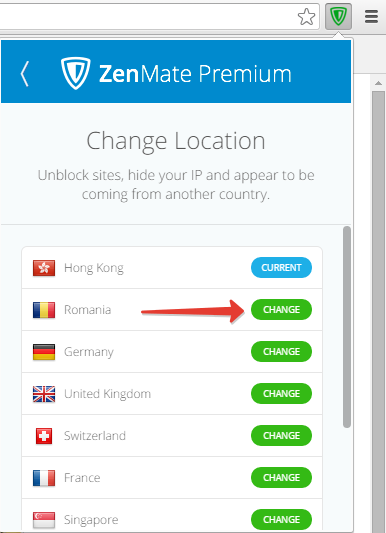Change location to United Kingdom
This screenshot has height=533, width=386.
[281, 393]
